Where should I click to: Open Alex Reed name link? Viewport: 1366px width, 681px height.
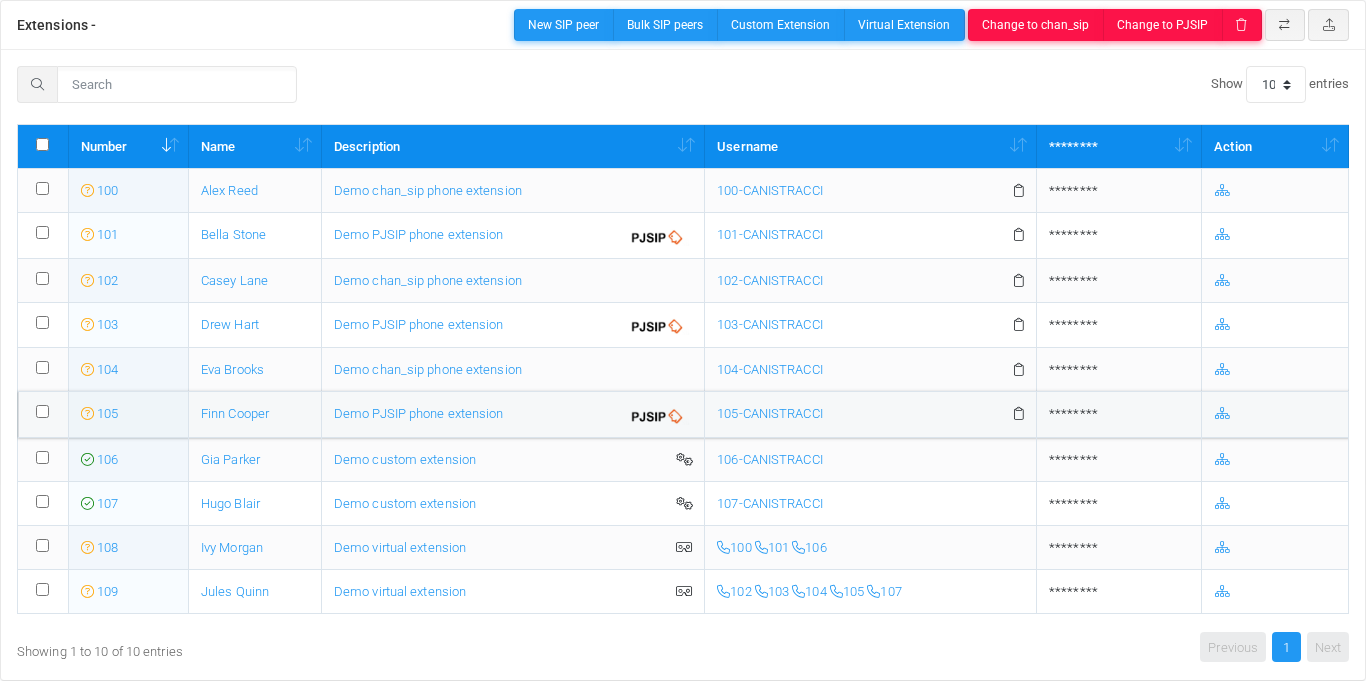tap(229, 191)
